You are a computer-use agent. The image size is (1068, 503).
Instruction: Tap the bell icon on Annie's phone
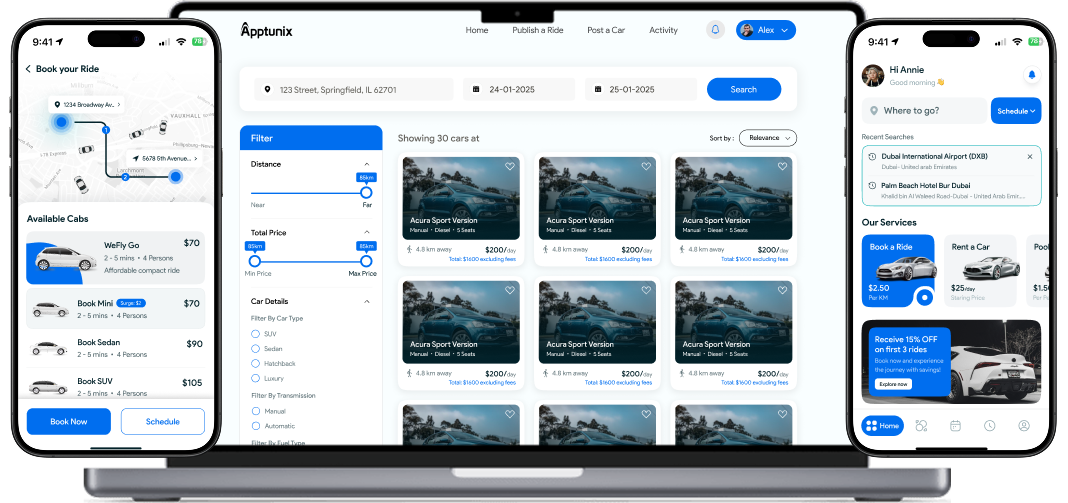1031,75
